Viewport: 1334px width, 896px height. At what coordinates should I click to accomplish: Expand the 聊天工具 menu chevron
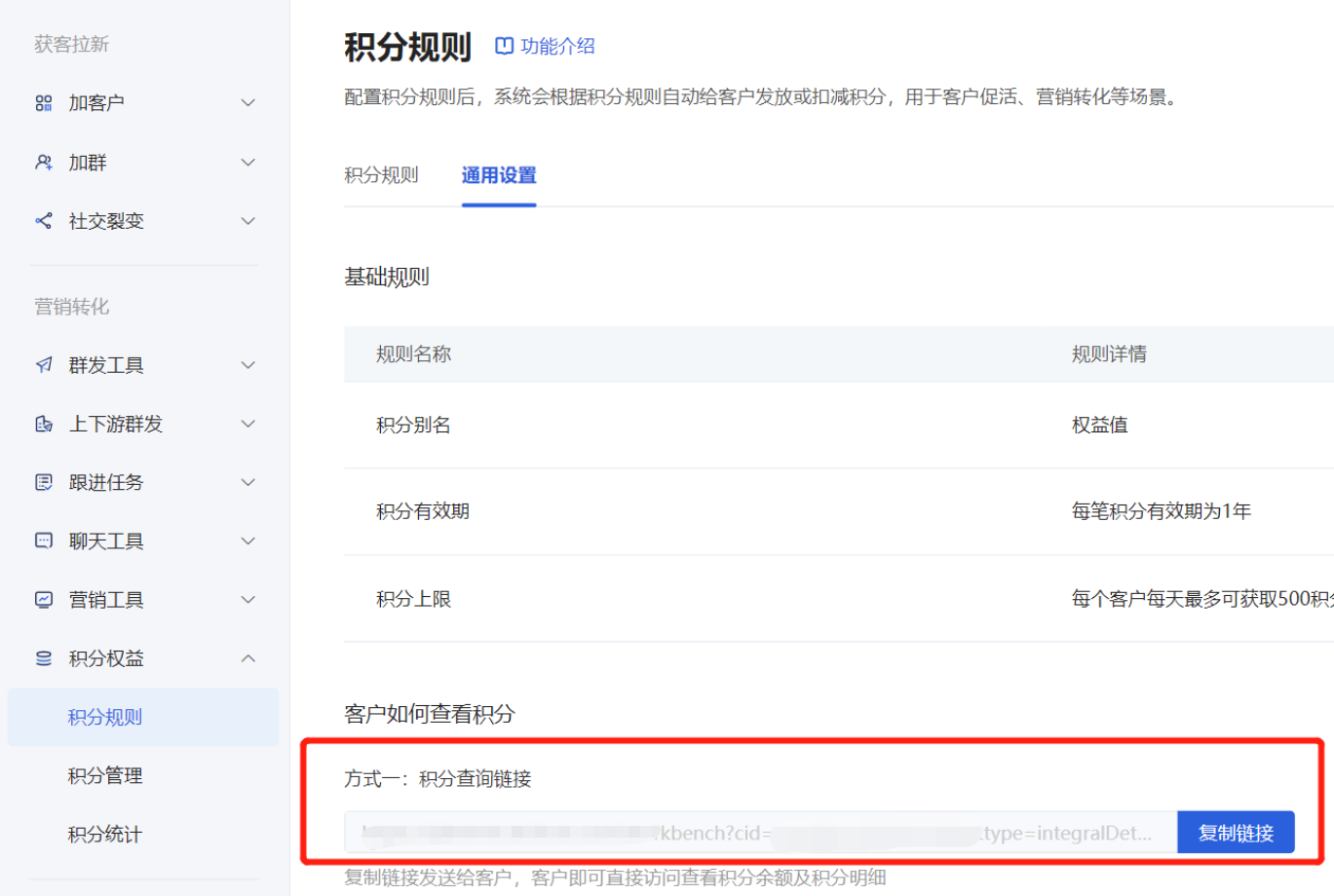pos(248,541)
